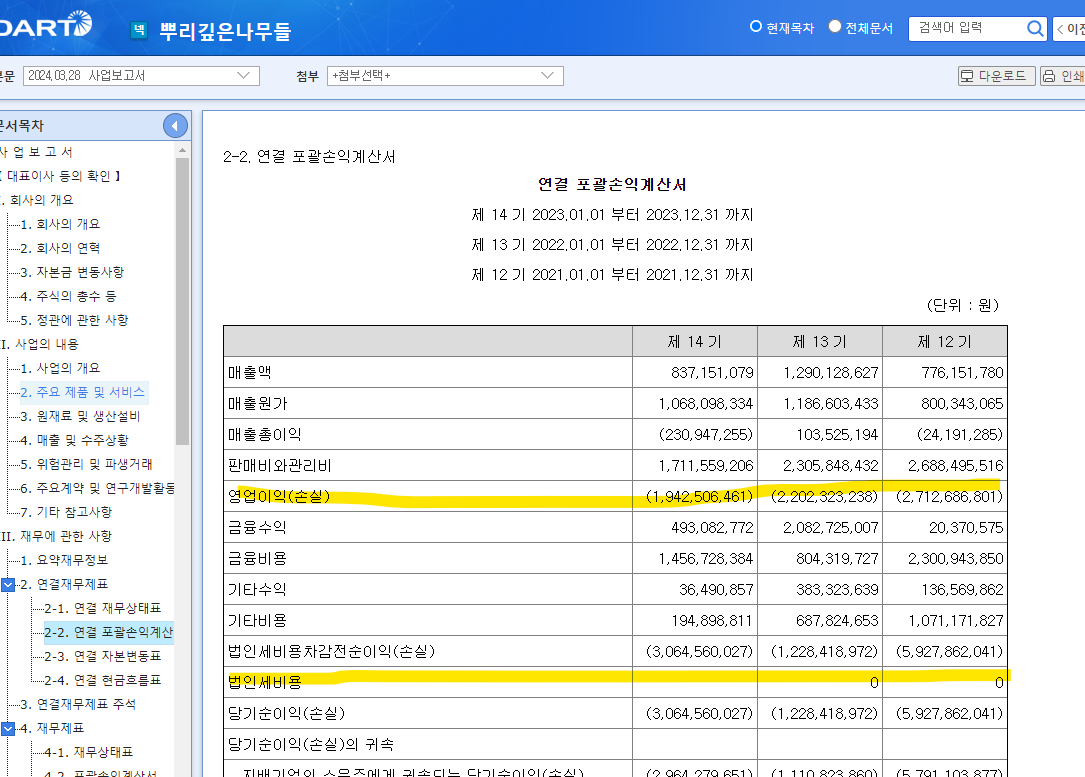
Task: Open 4-1. 재무상태표 item
Action: coord(89,752)
